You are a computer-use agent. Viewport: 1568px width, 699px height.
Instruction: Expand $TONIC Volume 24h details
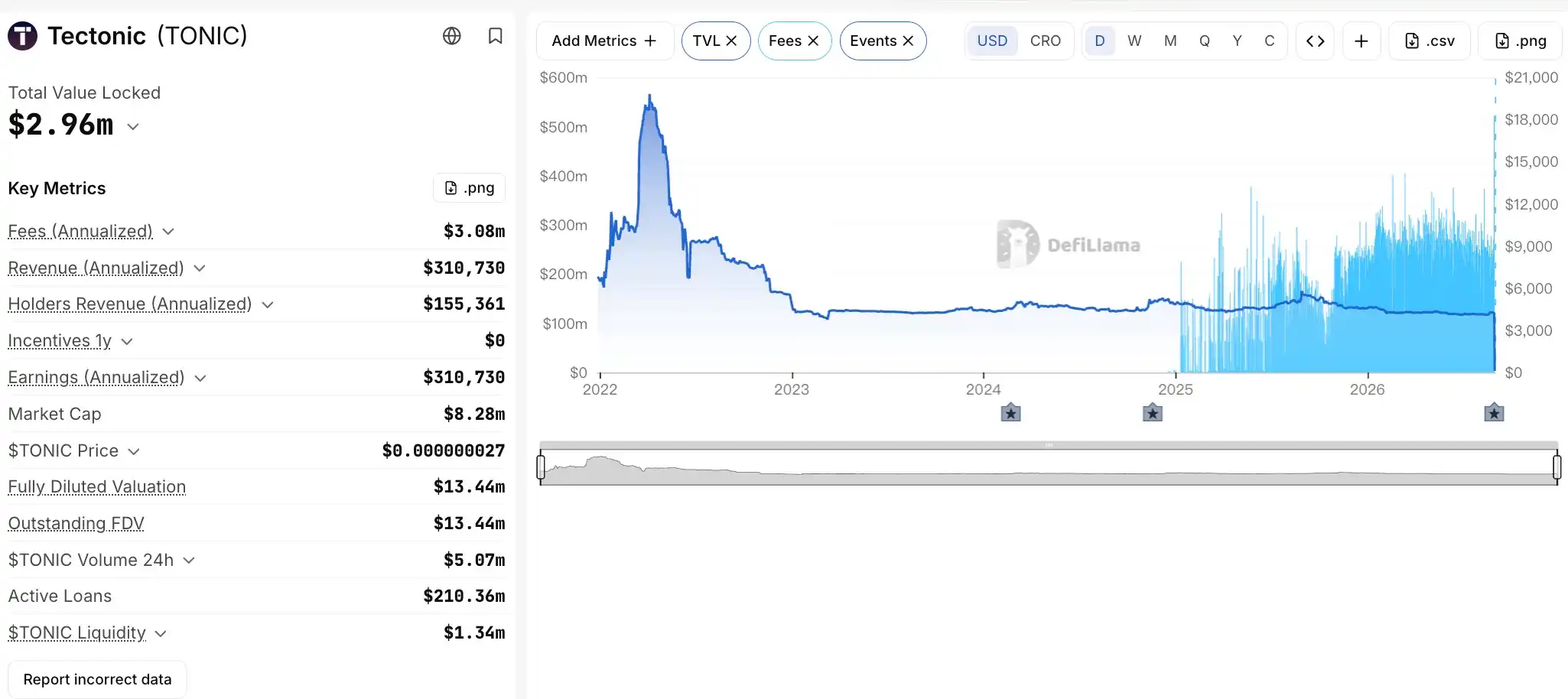tap(189, 560)
